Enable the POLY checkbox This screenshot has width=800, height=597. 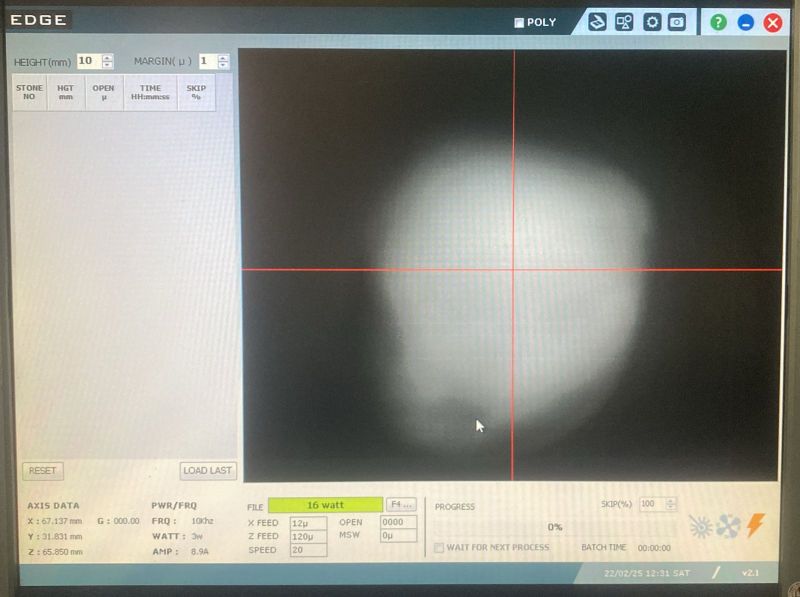[519, 23]
